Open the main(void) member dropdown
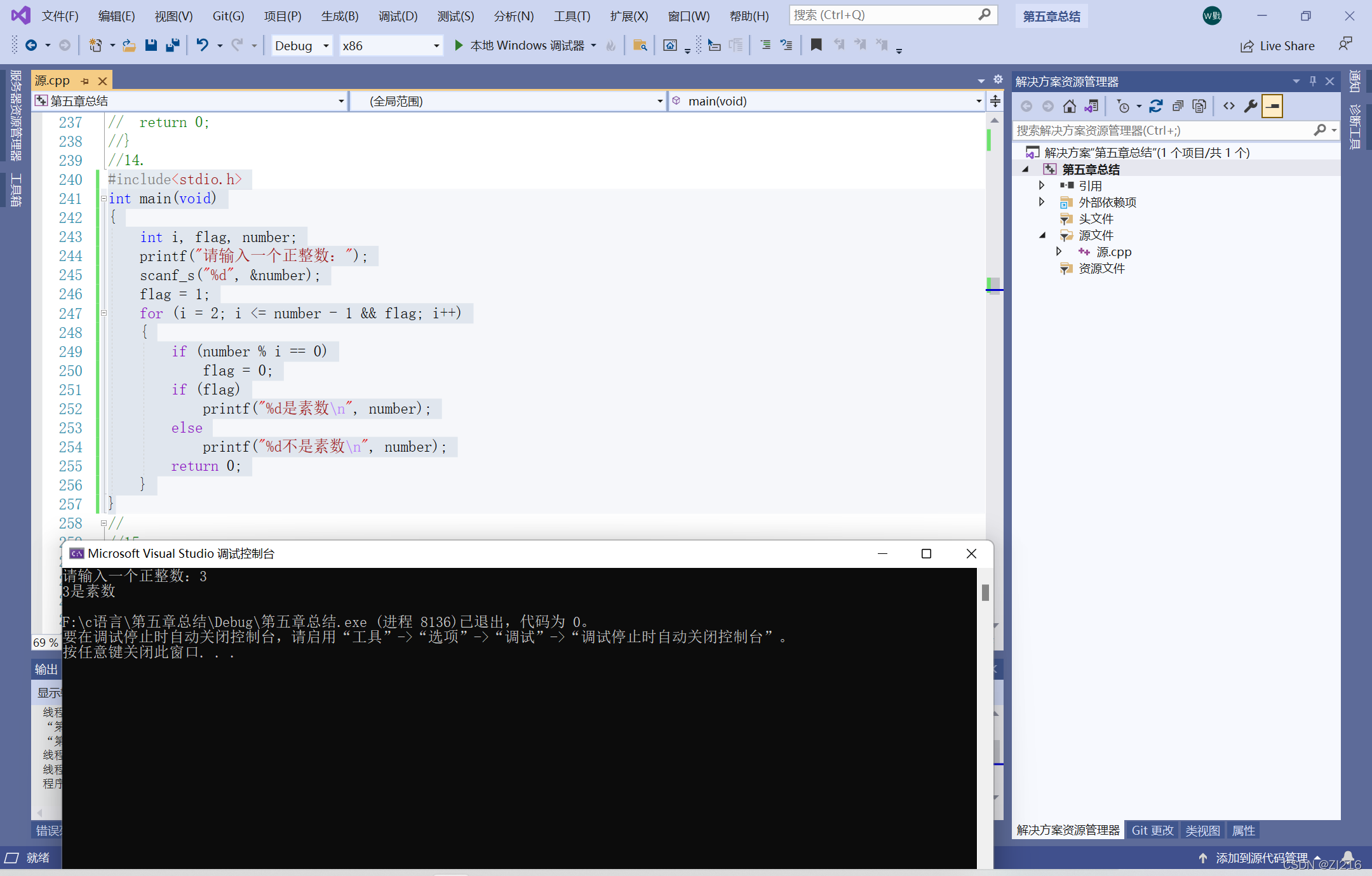The height and width of the screenshot is (876, 1372). (826, 101)
